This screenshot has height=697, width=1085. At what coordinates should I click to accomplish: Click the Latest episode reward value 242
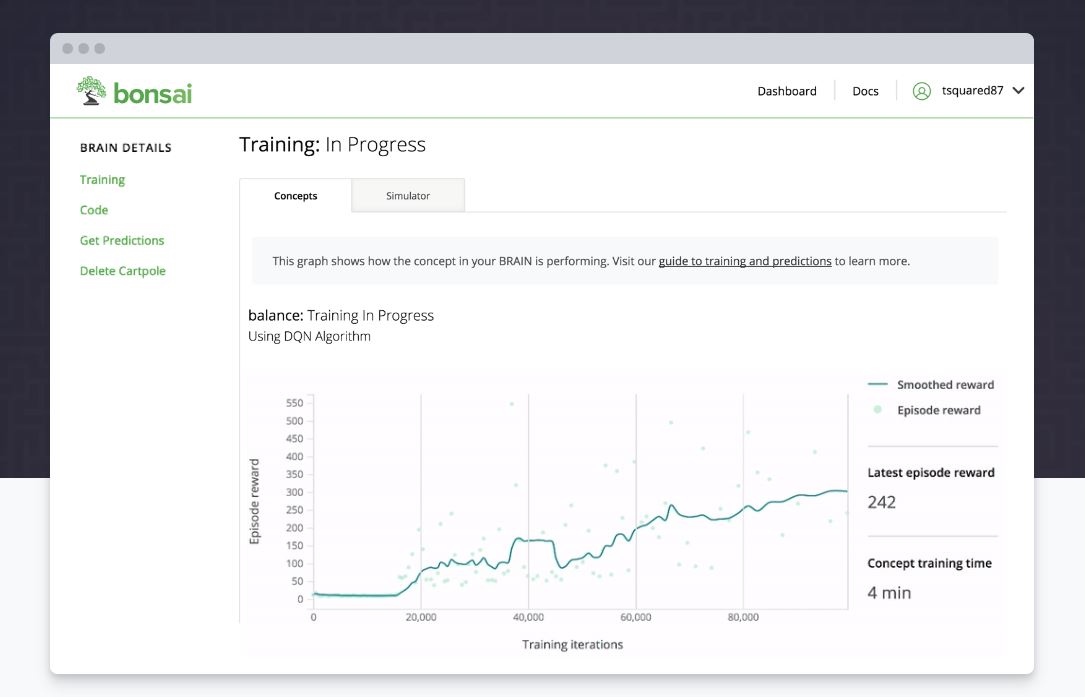(881, 502)
